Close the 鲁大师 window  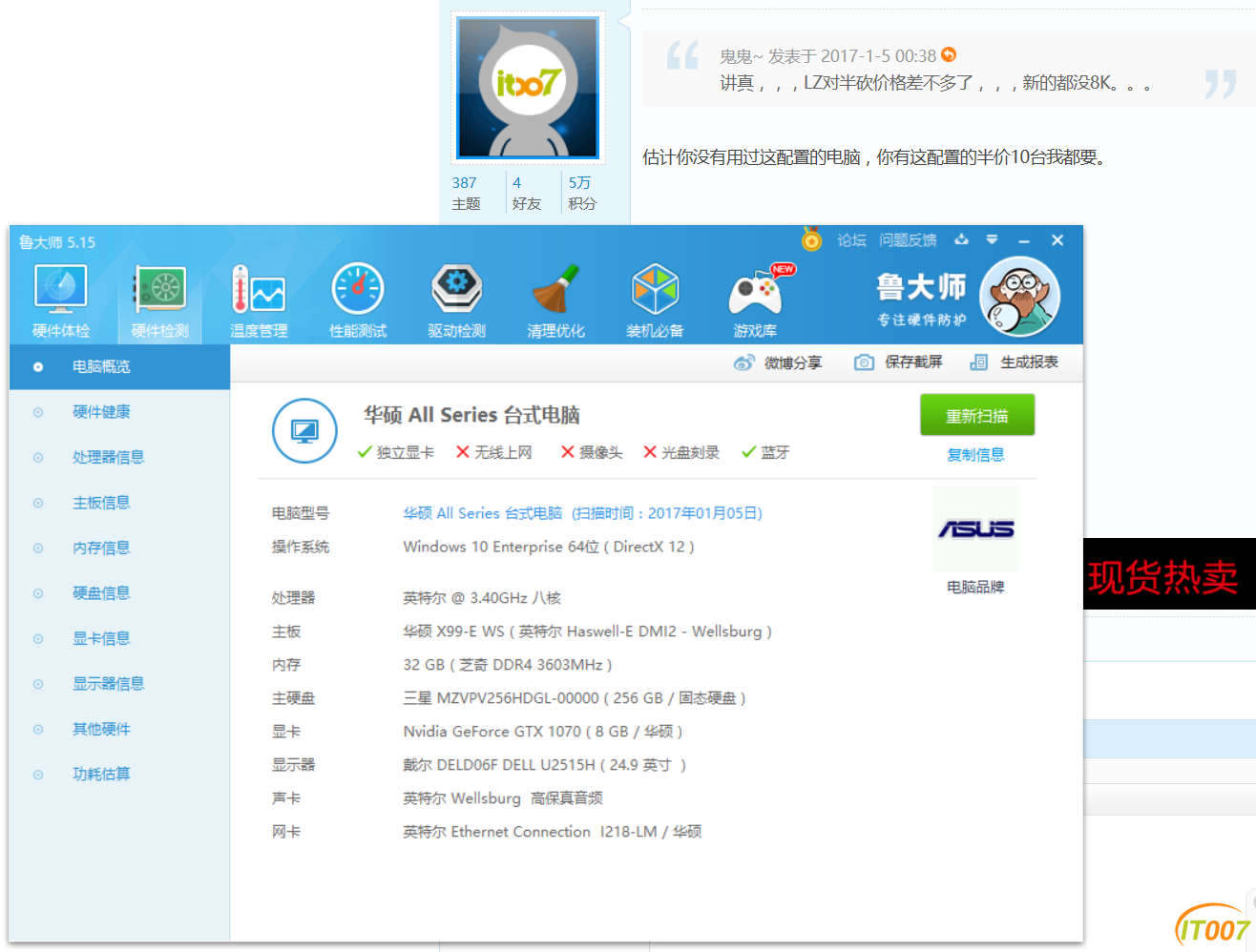click(x=1057, y=240)
